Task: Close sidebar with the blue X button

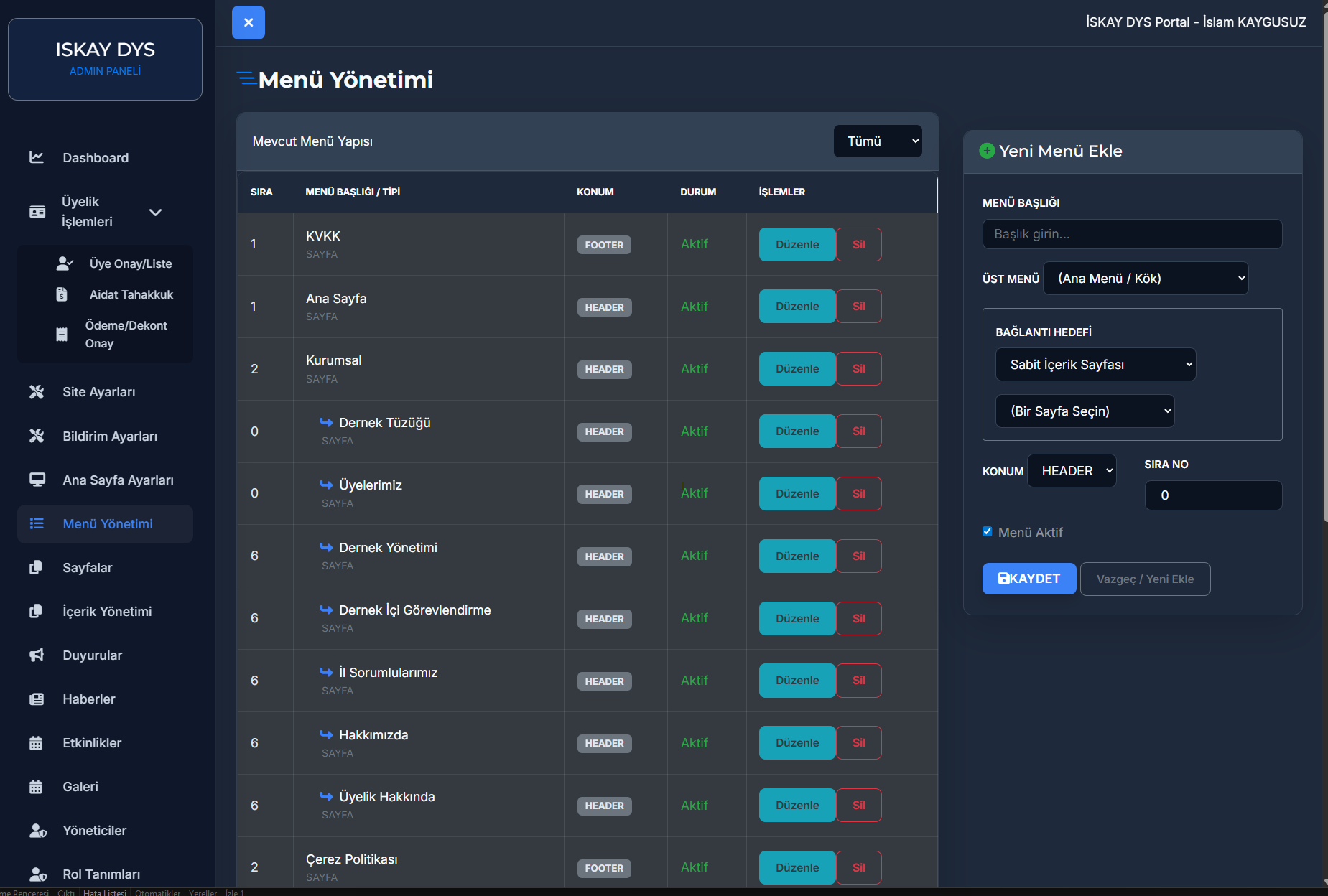Action: click(x=249, y=22)
